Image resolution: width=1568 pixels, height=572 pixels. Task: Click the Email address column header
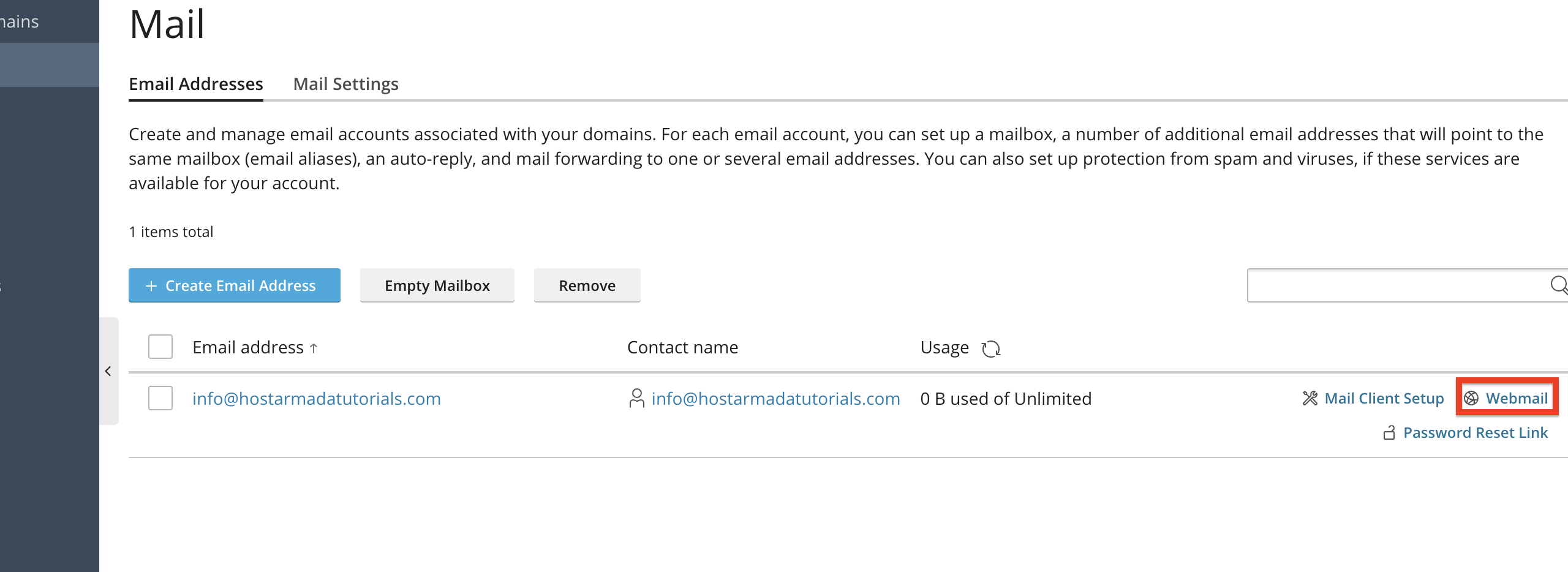[248, 348]
